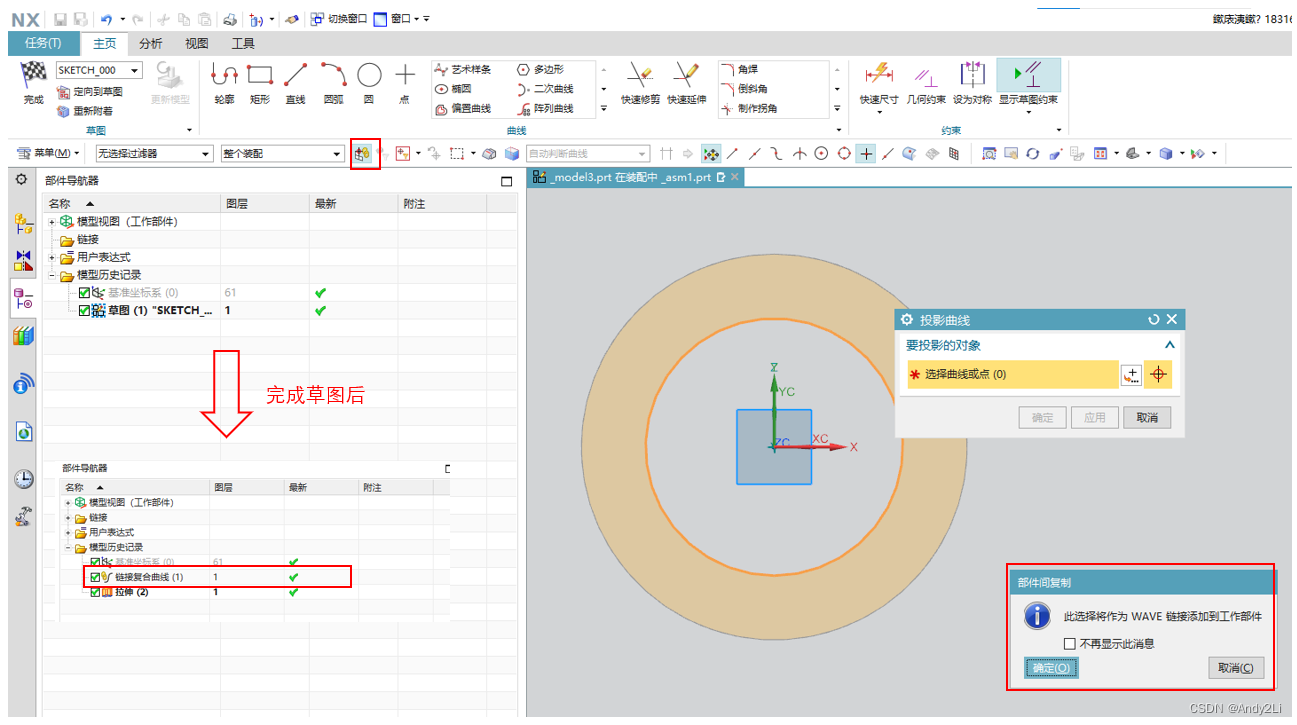The image size is (1297, 725).
Task: Toggle the quadrant point snap
Action: pos(844,154)
